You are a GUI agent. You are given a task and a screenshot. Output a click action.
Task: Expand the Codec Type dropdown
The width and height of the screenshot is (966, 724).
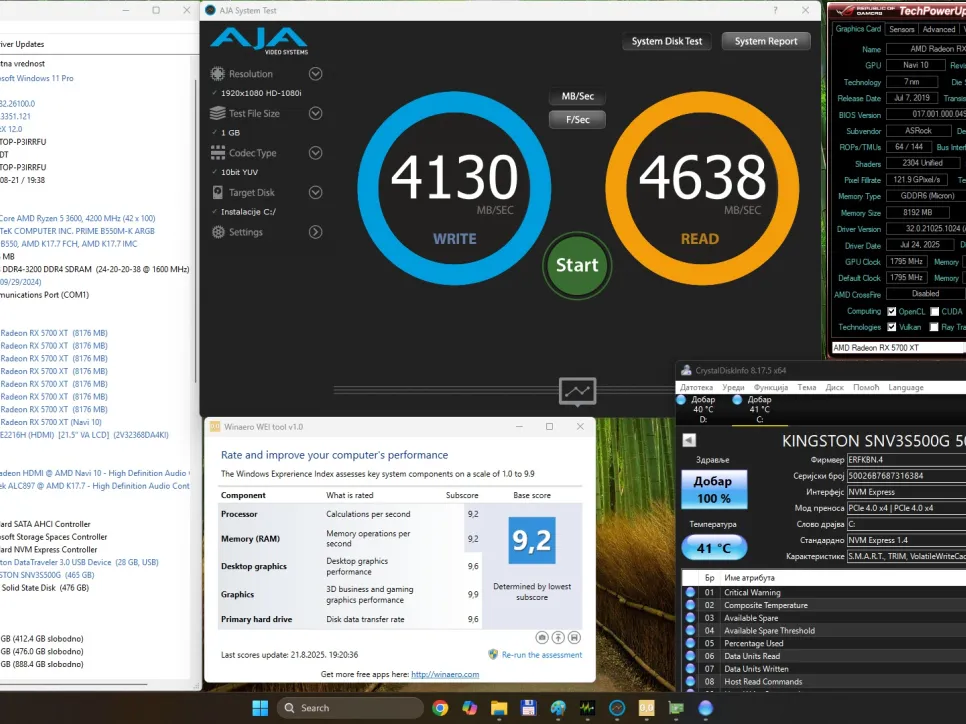point(316,153)
